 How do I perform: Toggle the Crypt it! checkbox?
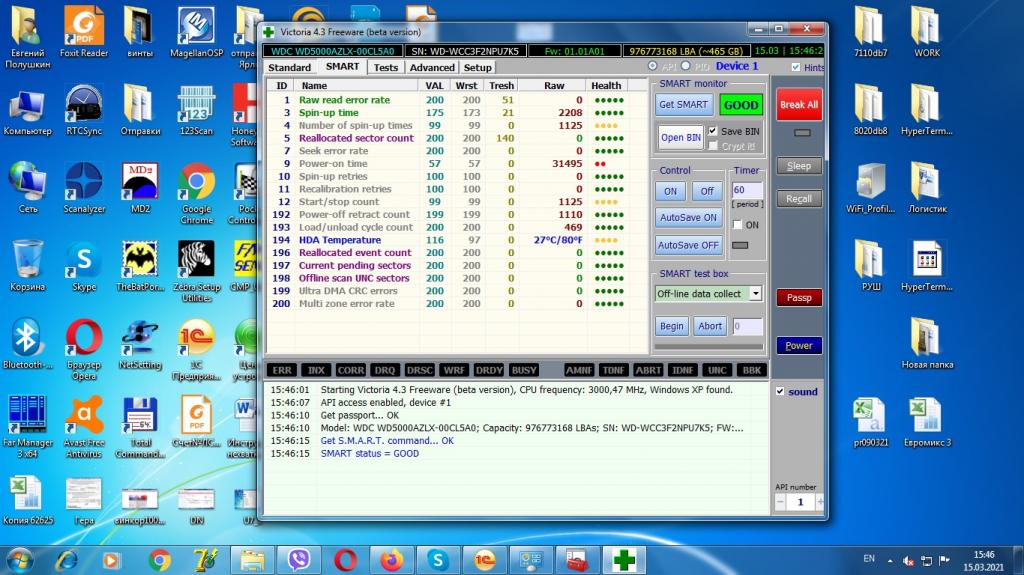pyautogui.click(x=712, y=146)
